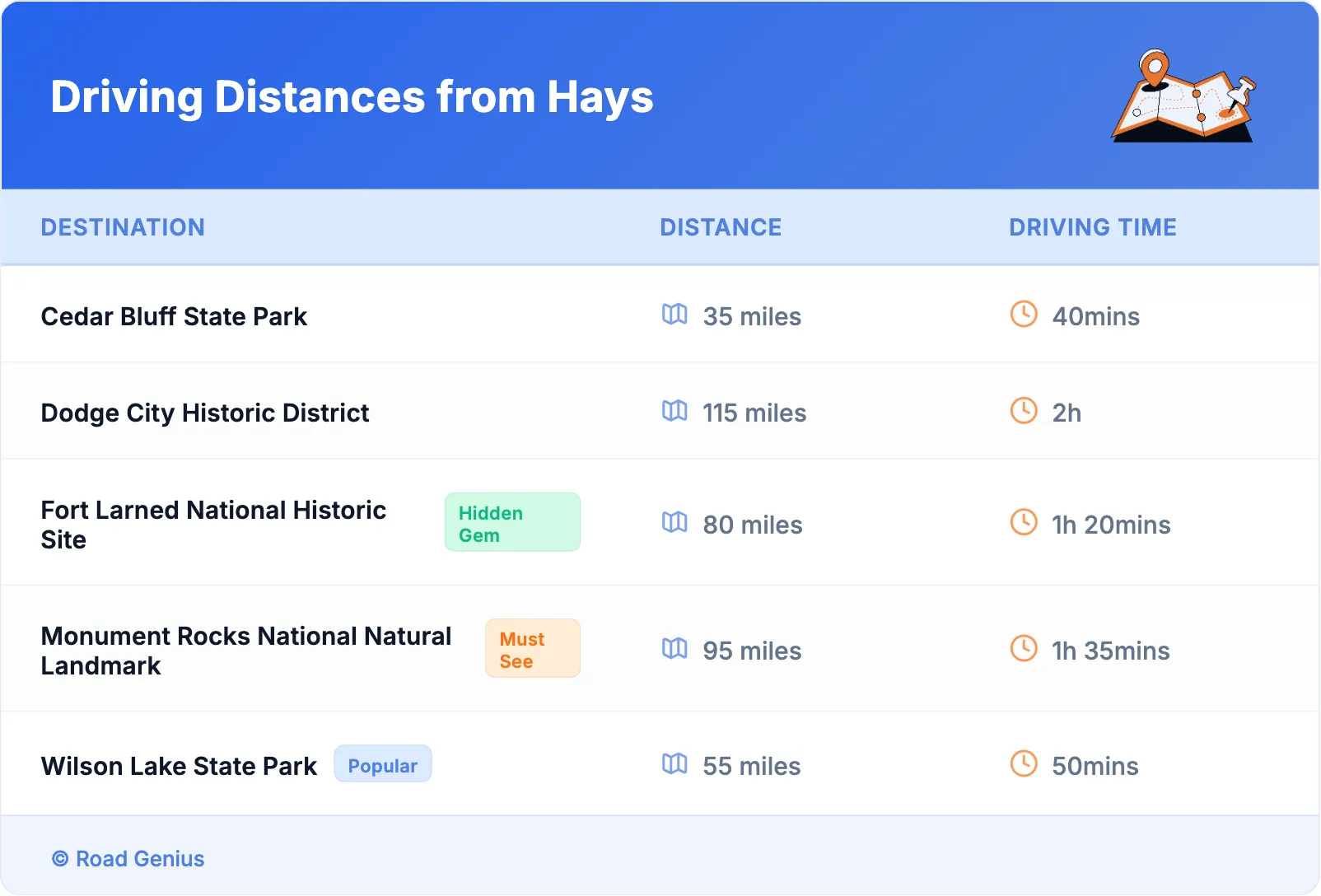Click the map with pins illustration
The width and height of the screenshot is (1321, 896).
pos(1183,96)
